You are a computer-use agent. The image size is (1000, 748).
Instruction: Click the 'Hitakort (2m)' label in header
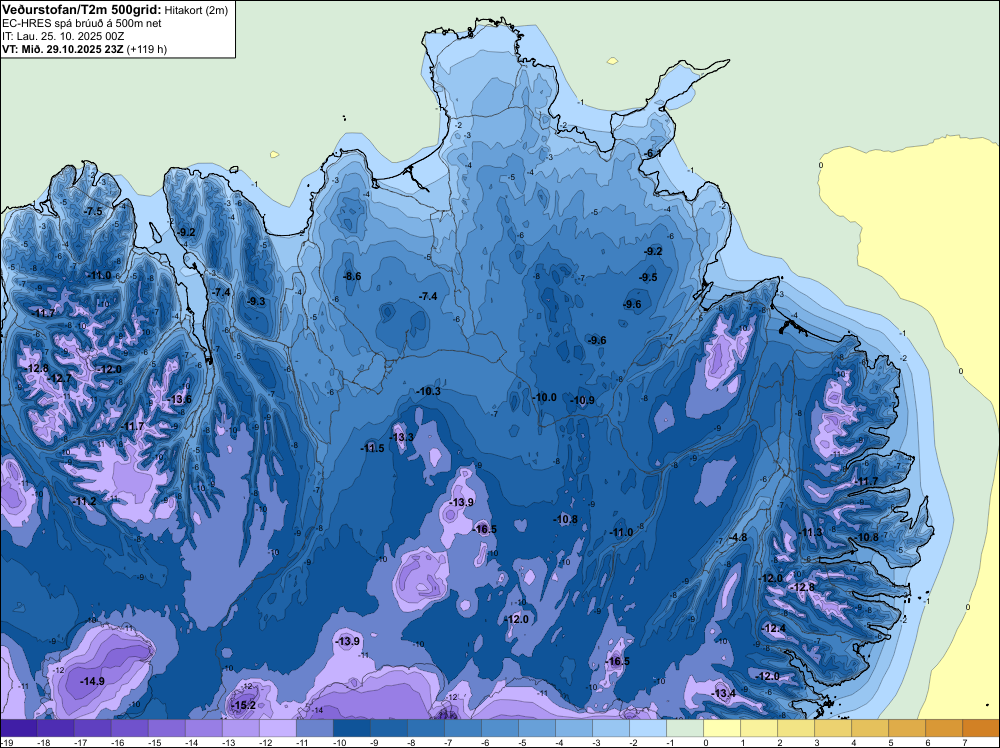(196, 10)
